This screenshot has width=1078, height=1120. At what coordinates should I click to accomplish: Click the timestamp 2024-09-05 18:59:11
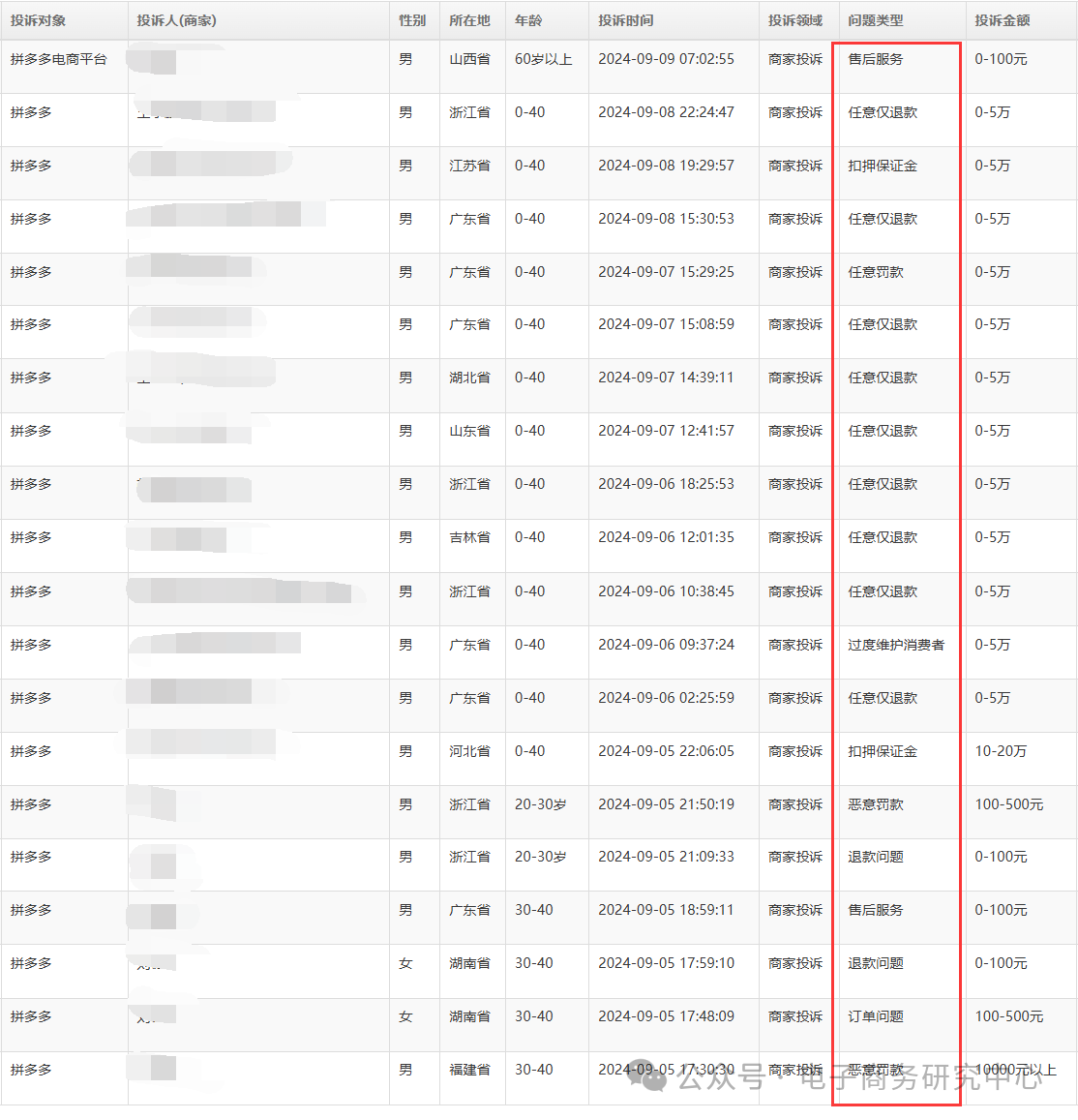[666, 910]
